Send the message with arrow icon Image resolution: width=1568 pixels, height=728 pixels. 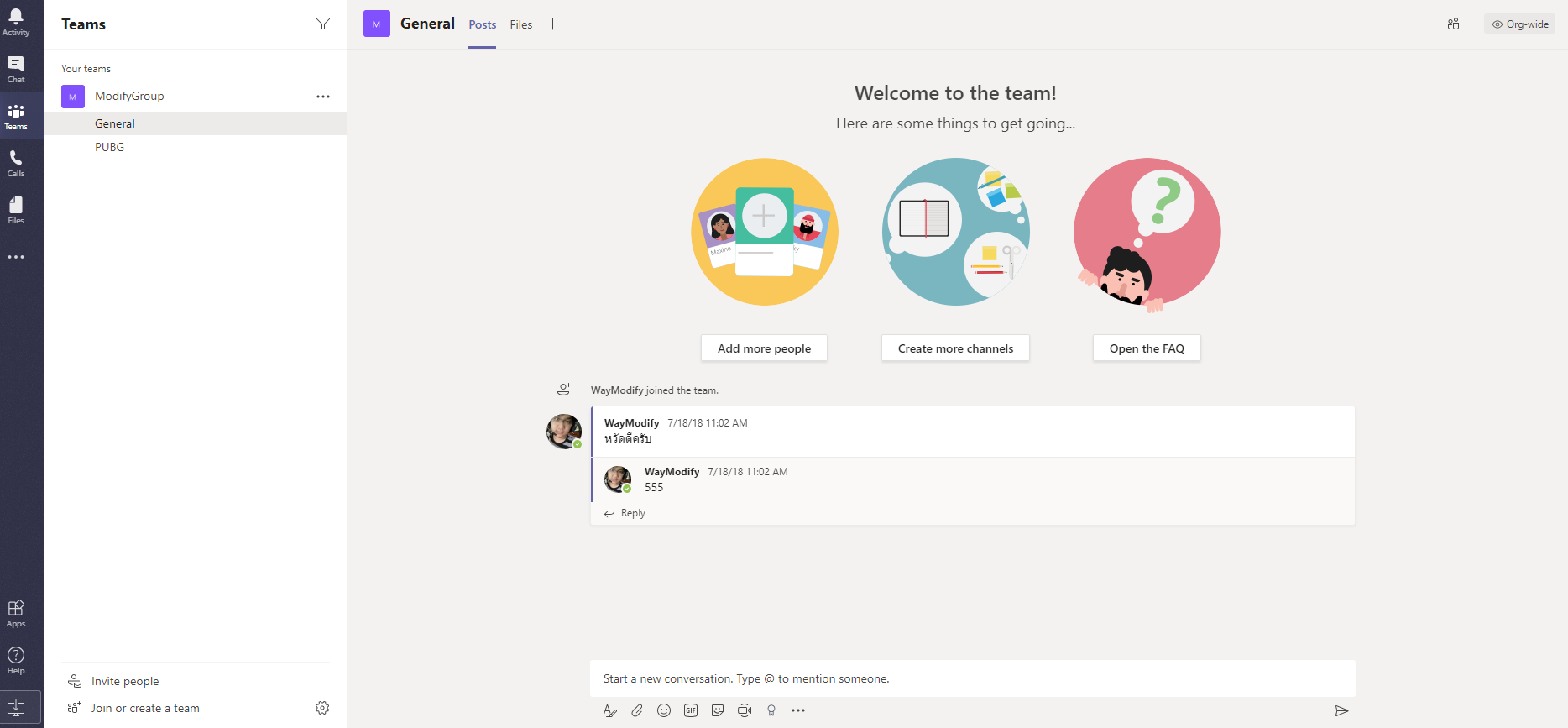[1341, 710]
